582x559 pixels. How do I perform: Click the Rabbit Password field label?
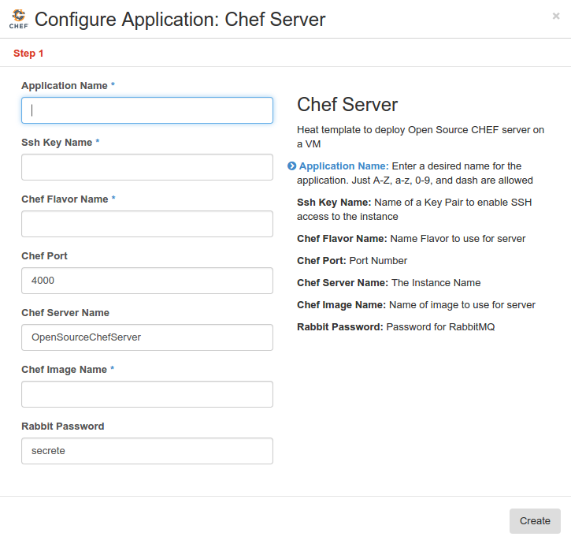(x=63, y=426)
